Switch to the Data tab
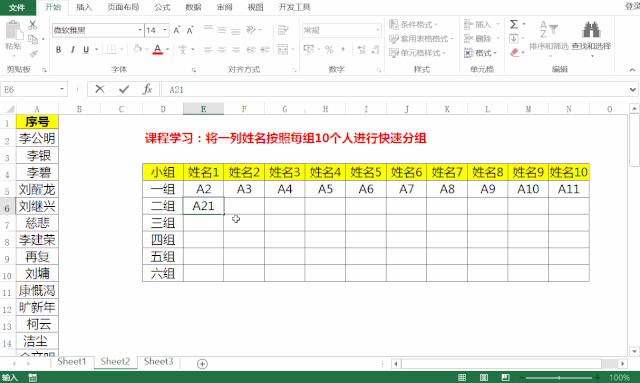This screenshot has width=640, height=383. 193,7
